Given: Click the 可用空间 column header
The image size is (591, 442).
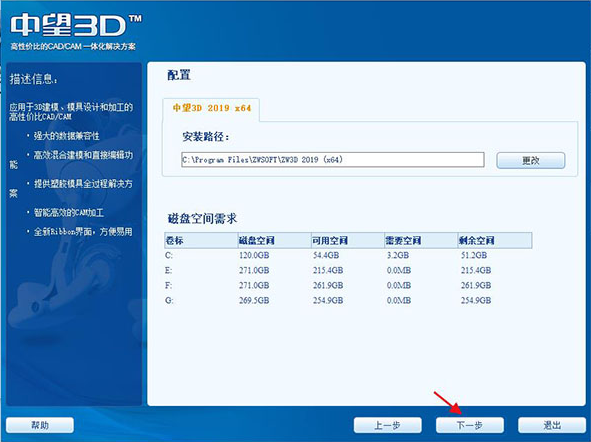Looking at the screenshot, I should 348,240.
